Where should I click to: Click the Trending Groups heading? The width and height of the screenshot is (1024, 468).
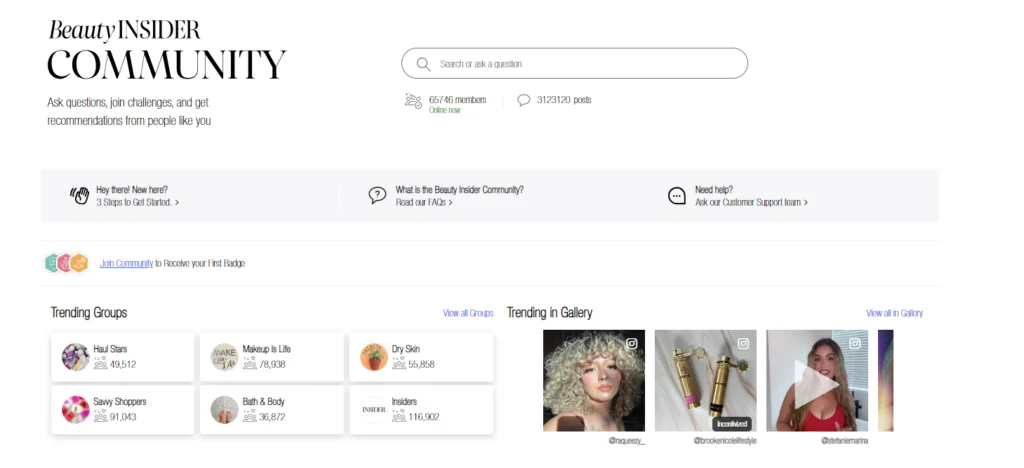pyautogui.click(x=89, y=313)
